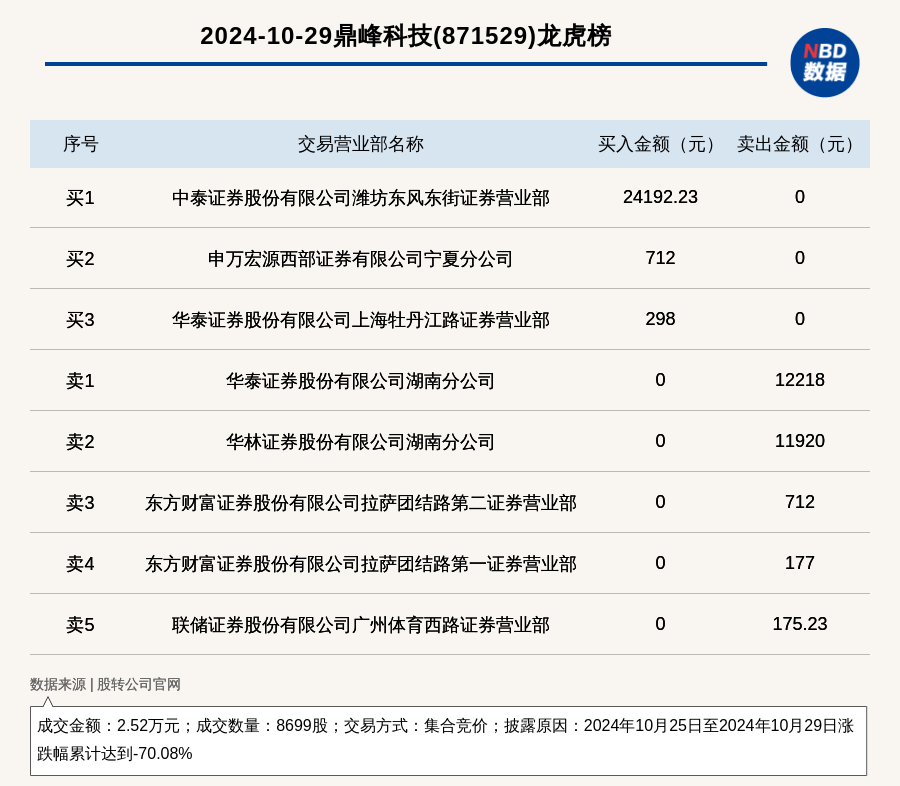Click the 数据来源 | 股转公司官网 source note
Image resolution: width=900 pixels, height=786 pixels.
(x=105, y=684)
